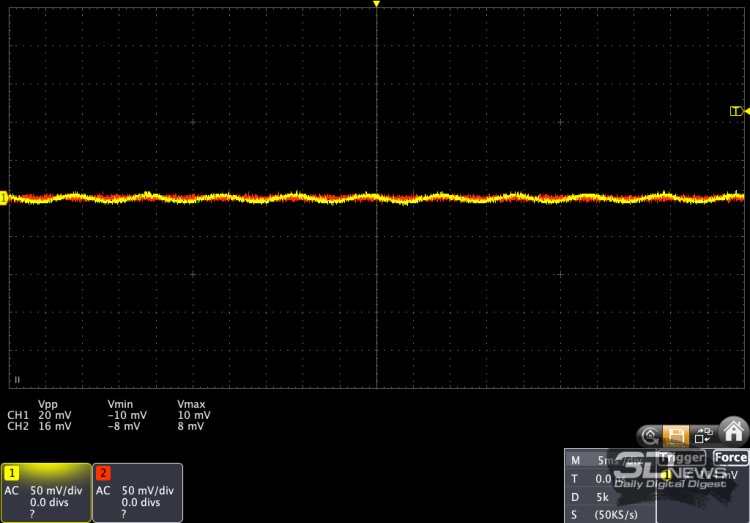Click the M 5ms/div timebase row
Screen dimensions: 750x523
[610, 460]
